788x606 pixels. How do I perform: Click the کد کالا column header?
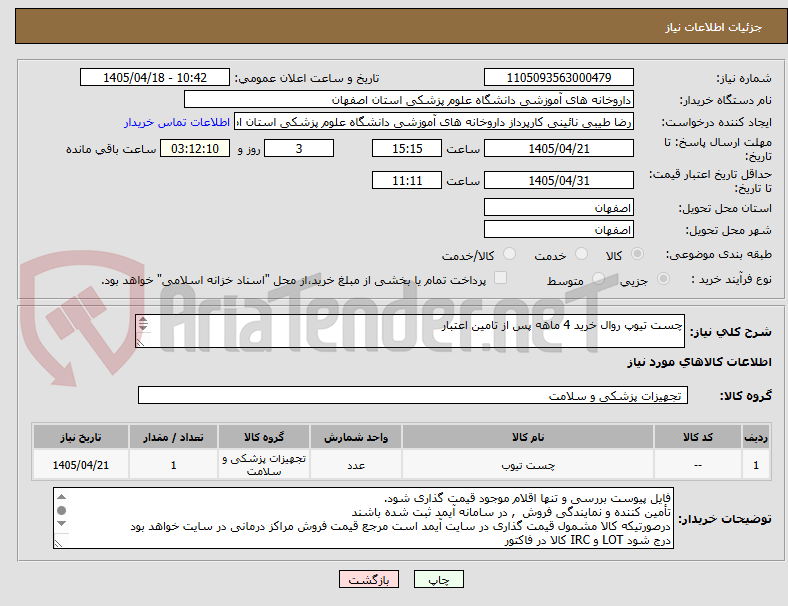click(698, 437)
